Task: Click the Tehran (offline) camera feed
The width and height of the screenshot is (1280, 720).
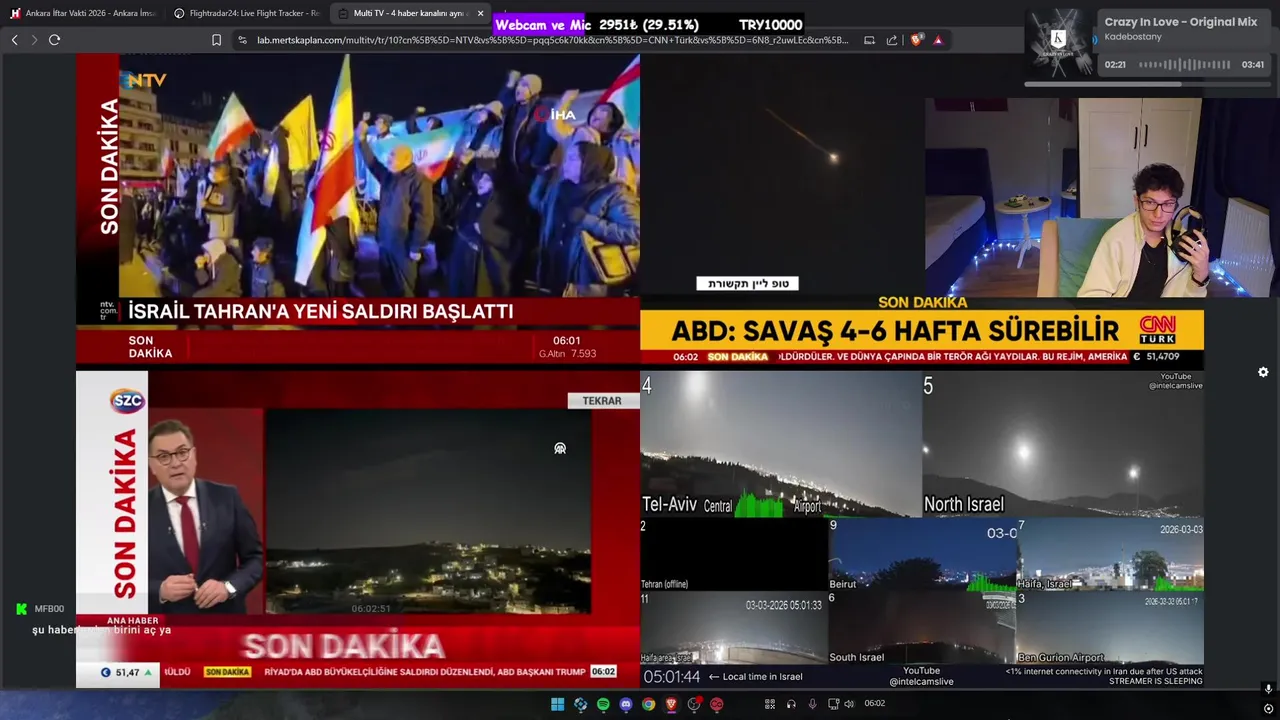Action: point(734,555)
